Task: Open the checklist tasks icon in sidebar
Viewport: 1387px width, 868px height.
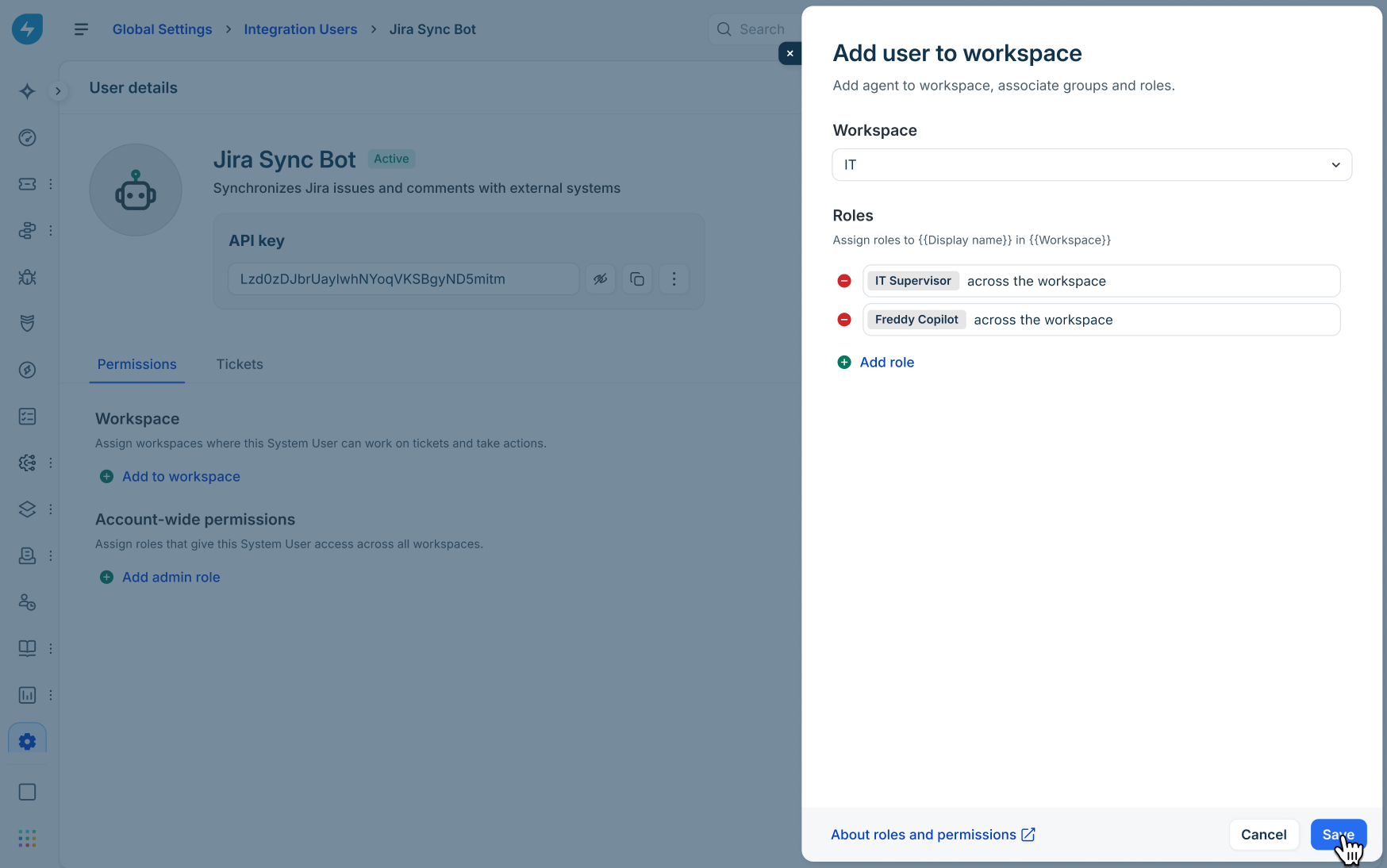Action: coord(27,417)
